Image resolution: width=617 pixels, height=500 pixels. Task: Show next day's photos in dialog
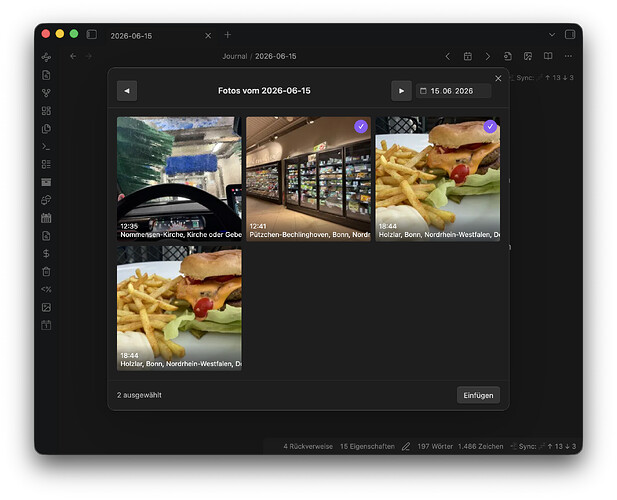pos(401,91)
